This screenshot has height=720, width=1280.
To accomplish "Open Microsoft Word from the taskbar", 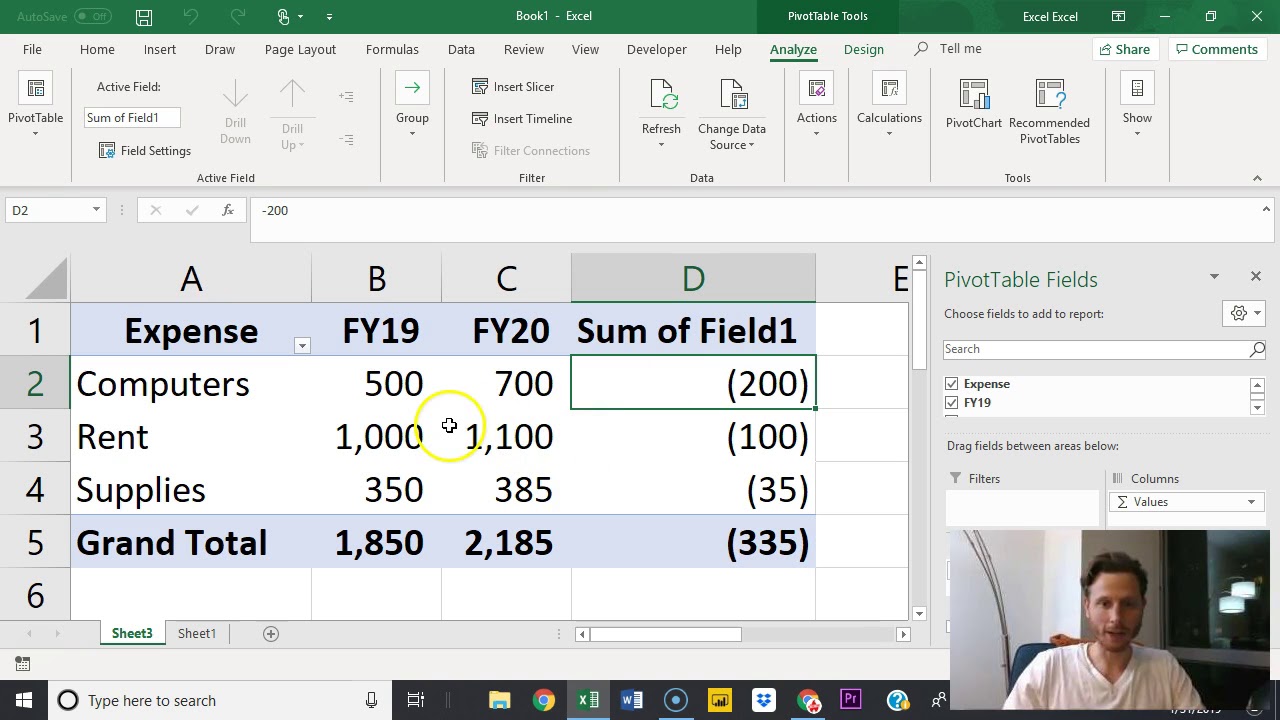I will tap(631, 700).
